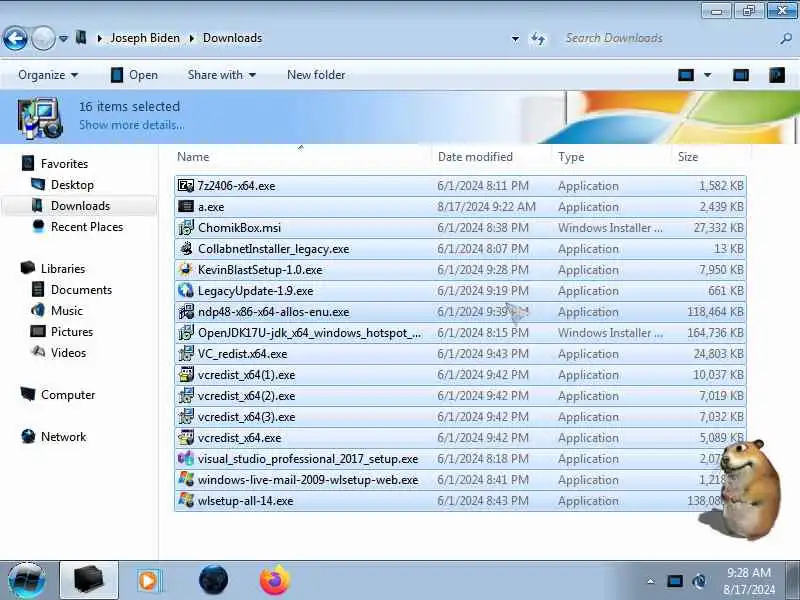
Task: Click the vcredist_x64(3).exe icon
Action: pos(186,416)
